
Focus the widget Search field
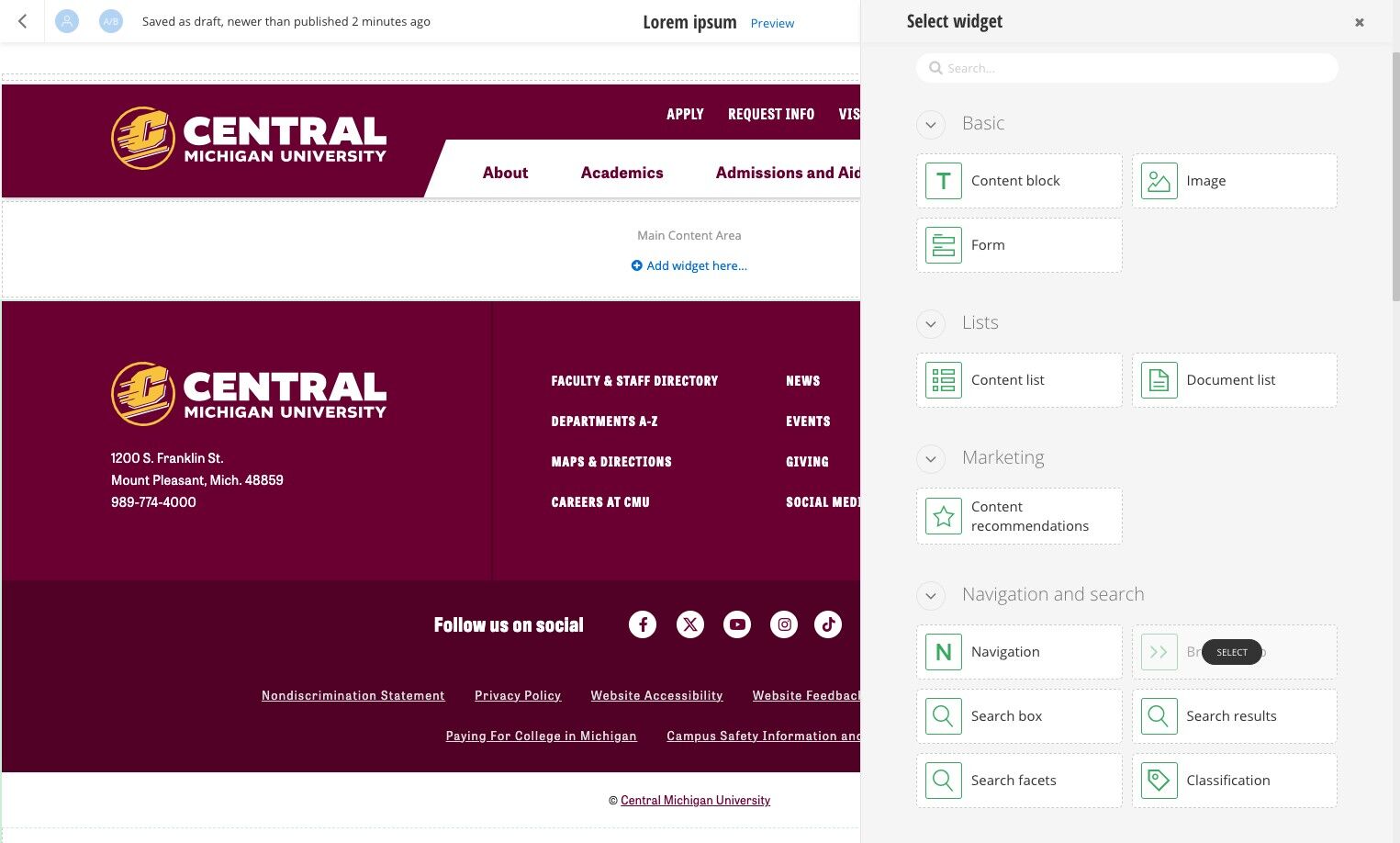click(x=1127, y=68)
